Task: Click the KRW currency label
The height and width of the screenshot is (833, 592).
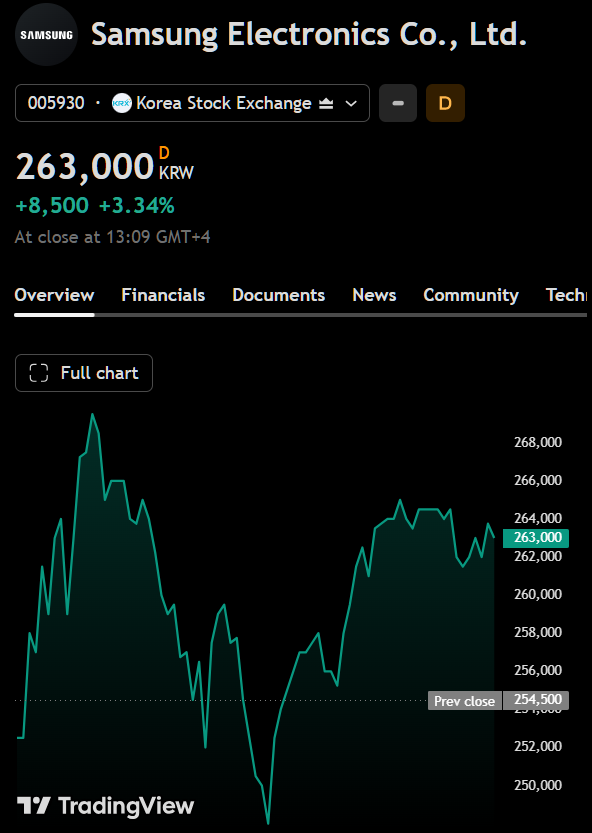Action: coord(176,173)
